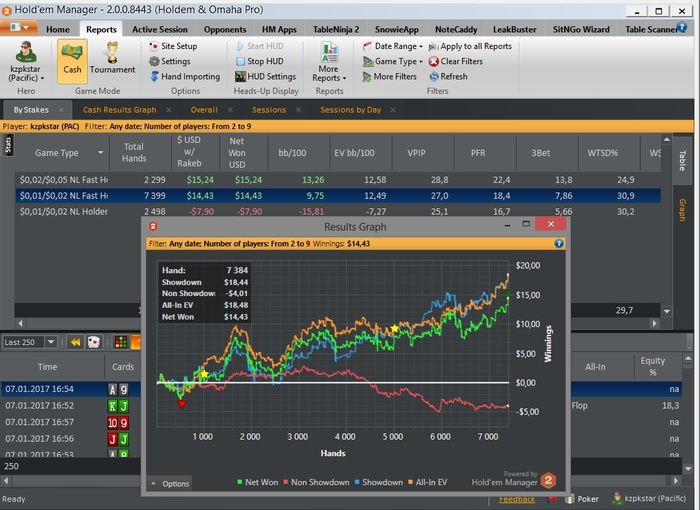
Task: Open Site Setup options
Action: pyautogui.click(x=173, y=46)
